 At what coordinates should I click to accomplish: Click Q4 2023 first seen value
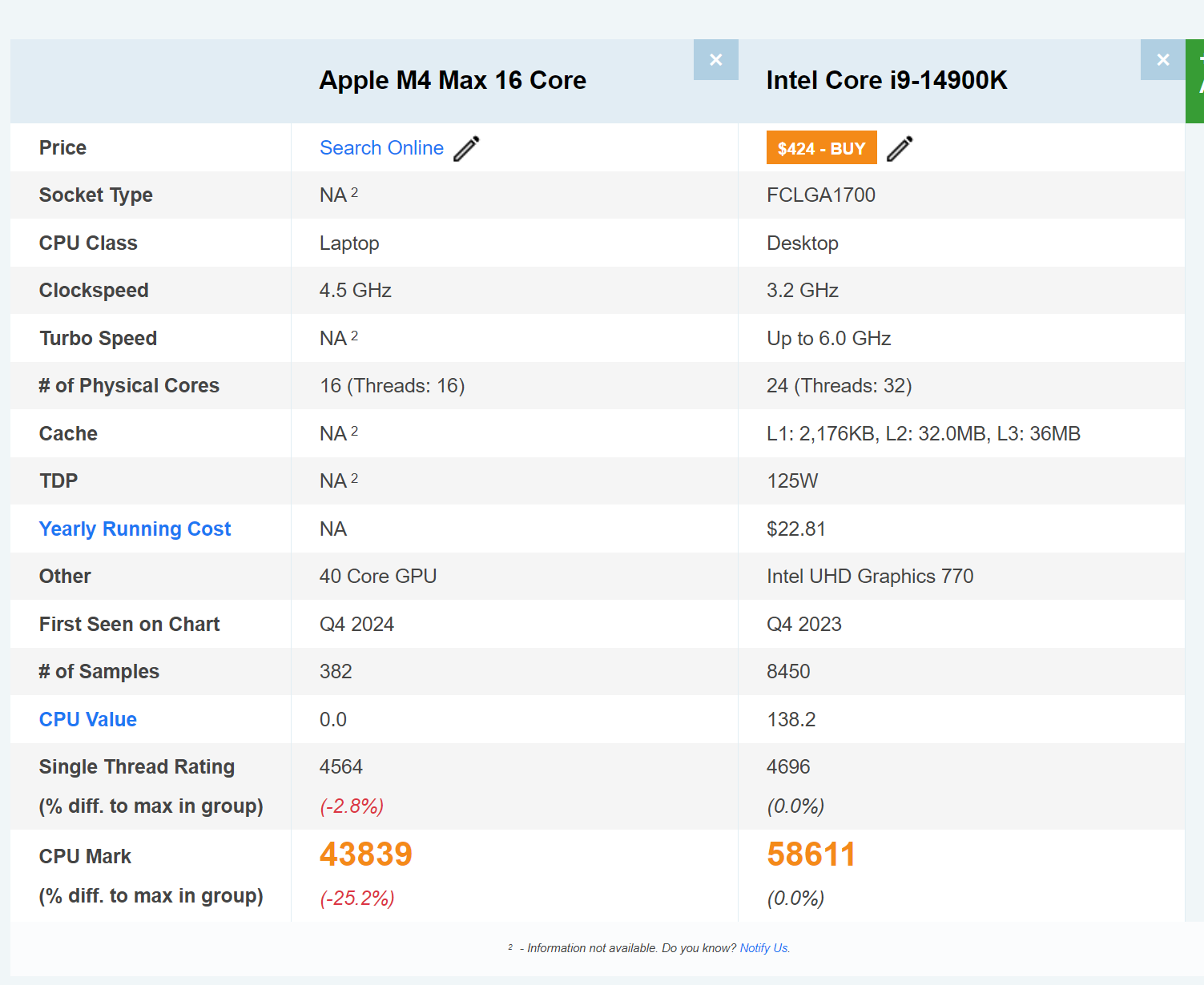click(x=804, y=625)
